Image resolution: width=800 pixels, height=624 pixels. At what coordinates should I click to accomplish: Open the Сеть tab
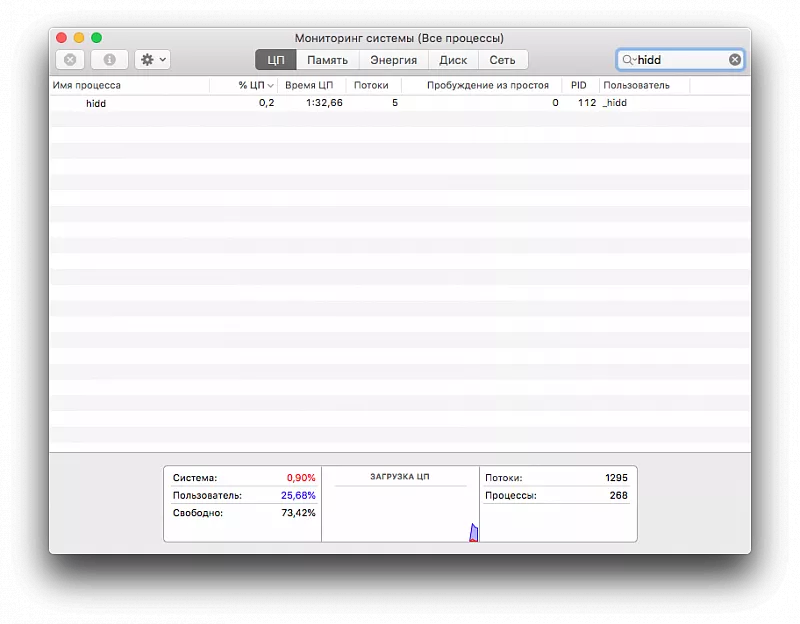(502, 60)
